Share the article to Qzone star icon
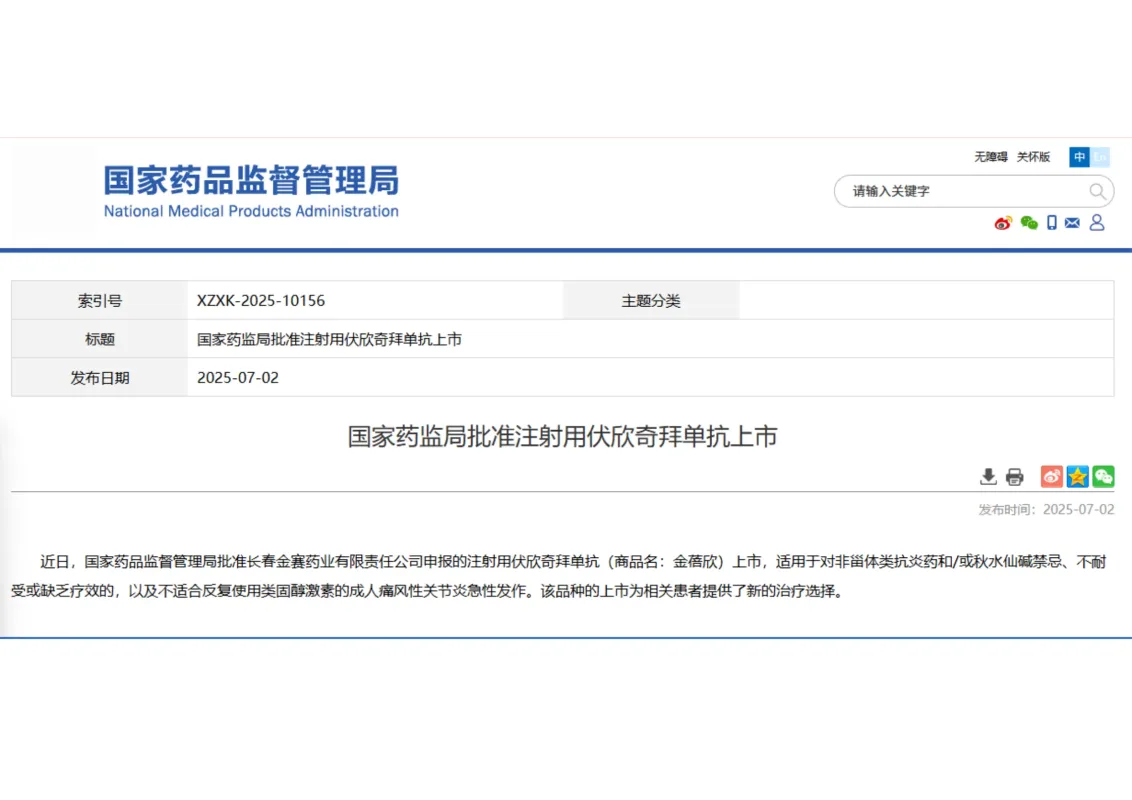The image size is (1132, 800). click(x=1077, y=477)
